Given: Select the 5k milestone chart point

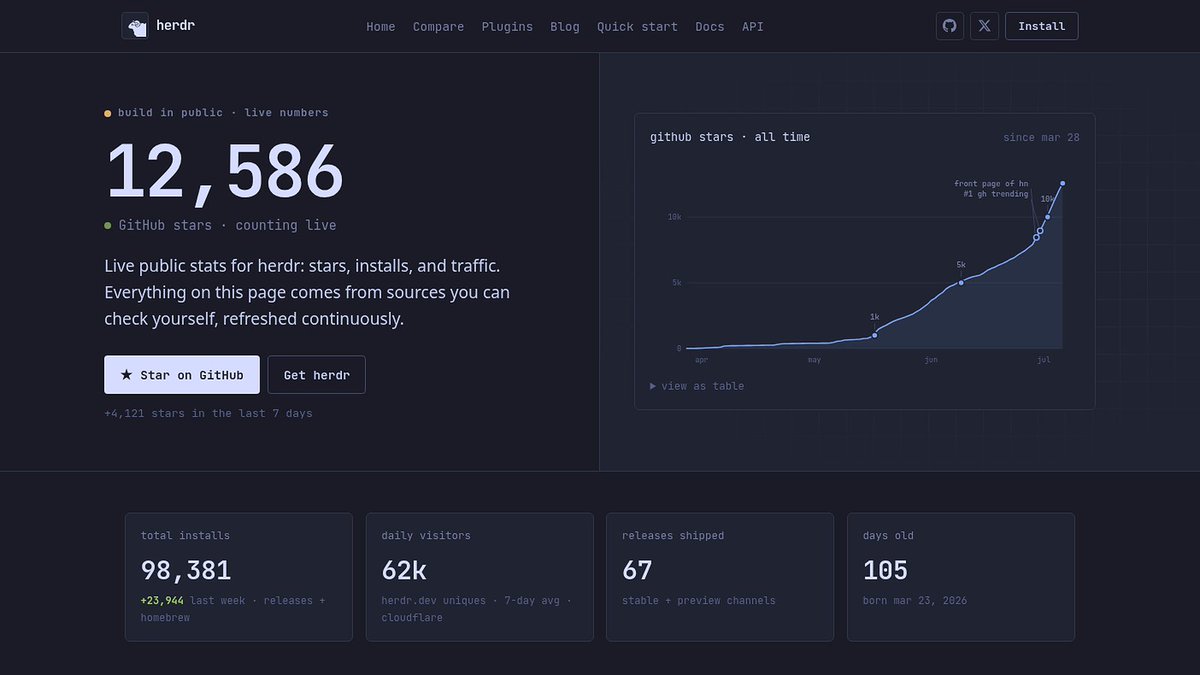Looking at the screenshot, I should (x=961, y=283).
